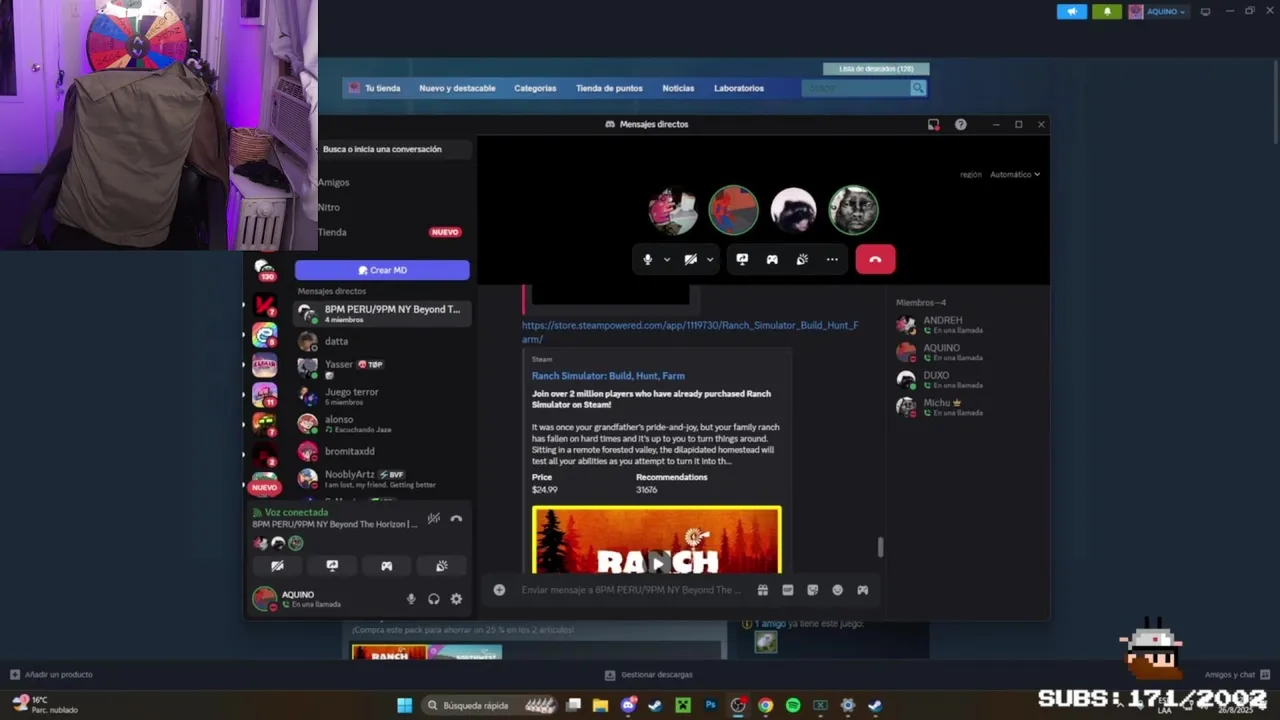The height and width of the screenshot is (720, 1280).
Task: Open camera options arrow in call bar
Action: pyautogui.click(x=710, y=259)
